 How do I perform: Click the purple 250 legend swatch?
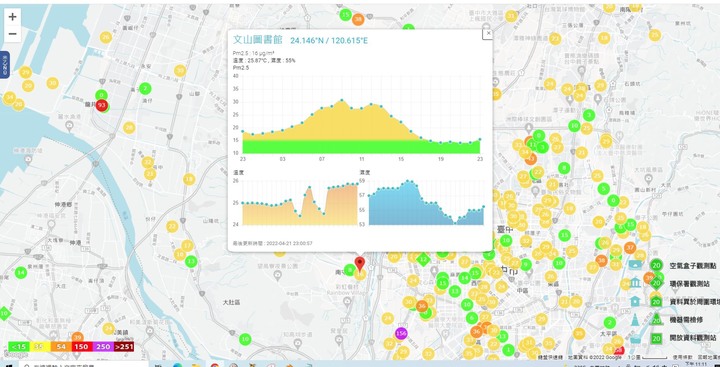pos(102,346)
